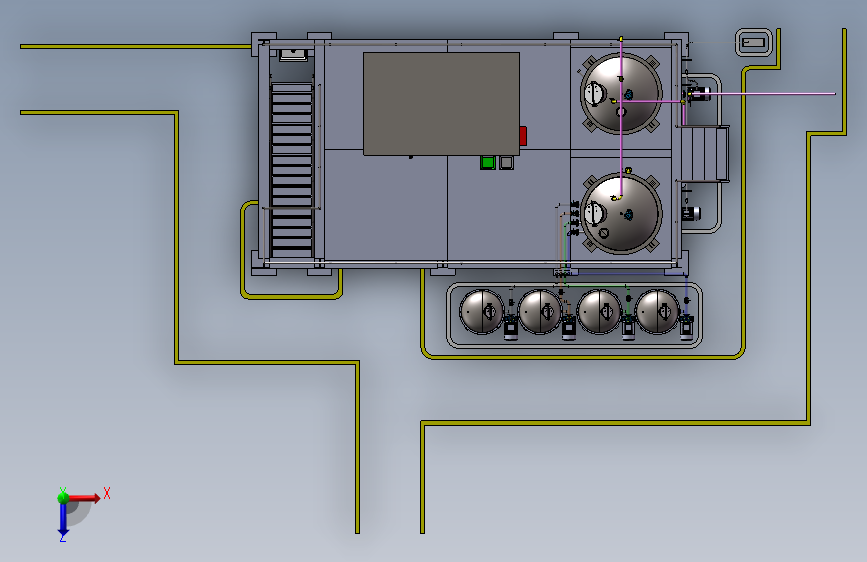Select the rightmost small tank in row
867x562 pixels.
pyautogui.click(x=658, y=311)
